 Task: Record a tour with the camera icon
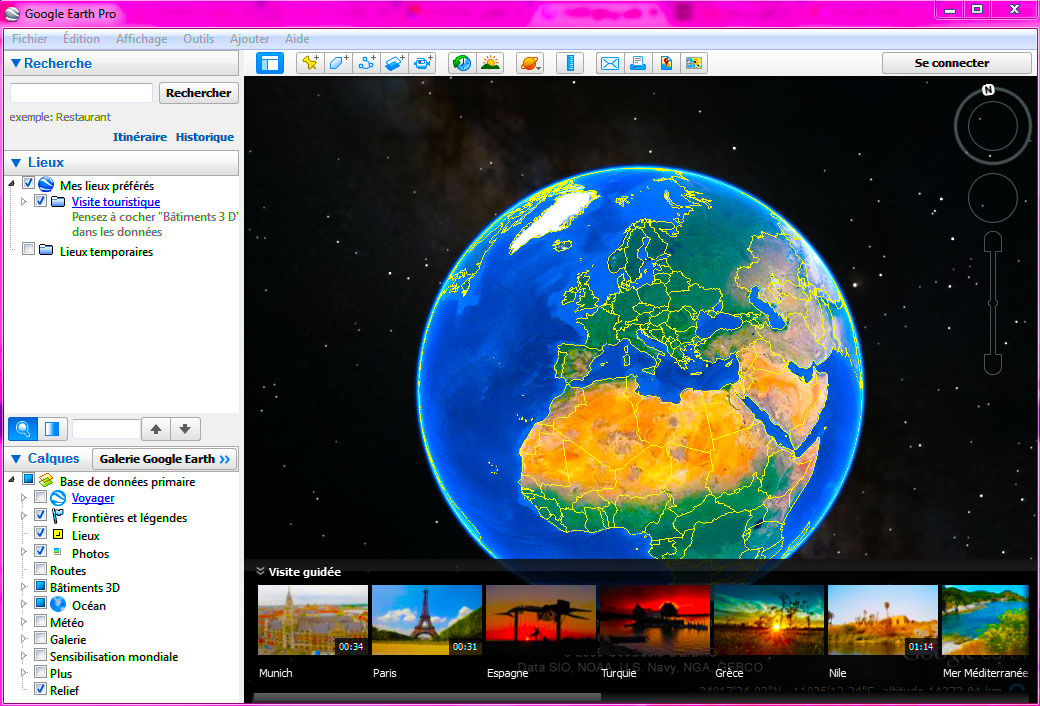(422, 63)
